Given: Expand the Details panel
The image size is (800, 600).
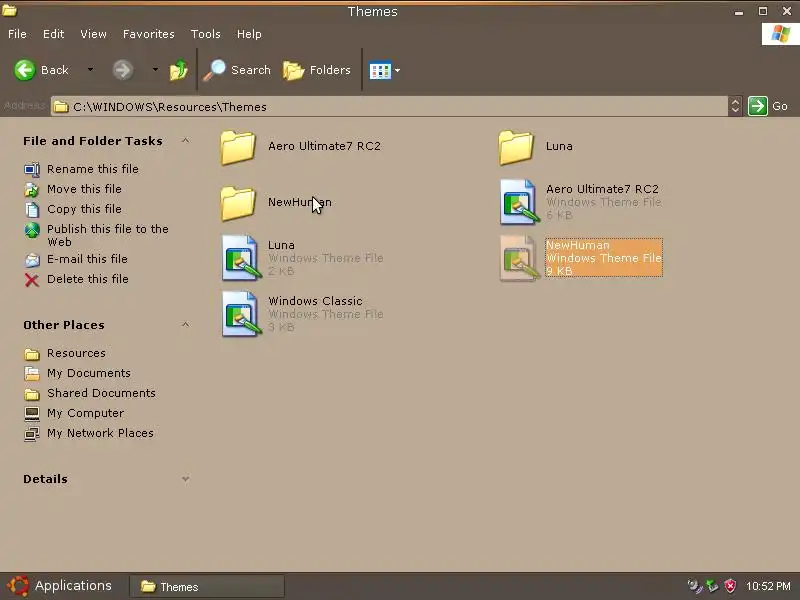Looking at the screenshot, I should [x=186, y=479].
